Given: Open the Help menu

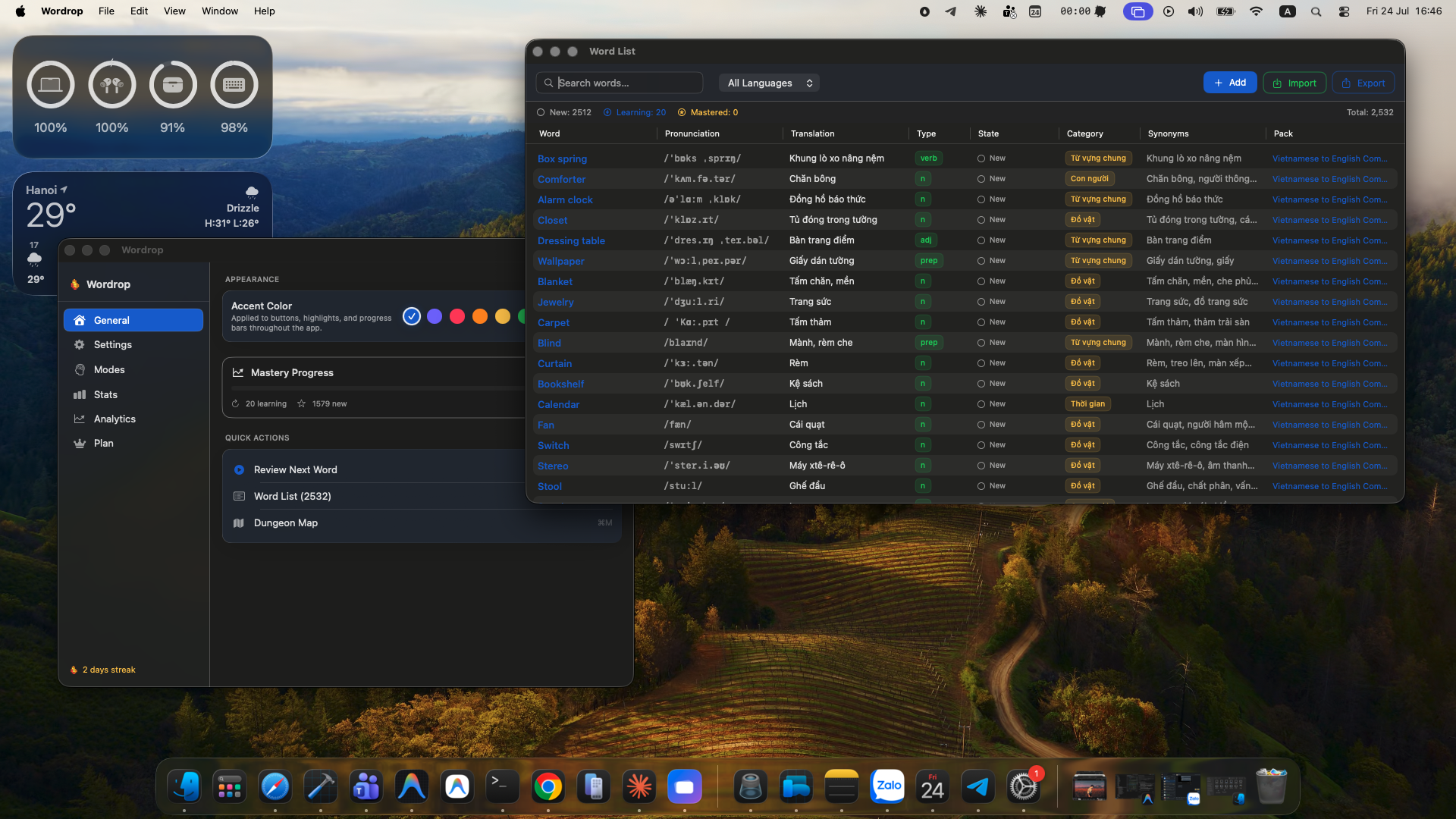Looking at the screenshot, I should pos(265,11).
